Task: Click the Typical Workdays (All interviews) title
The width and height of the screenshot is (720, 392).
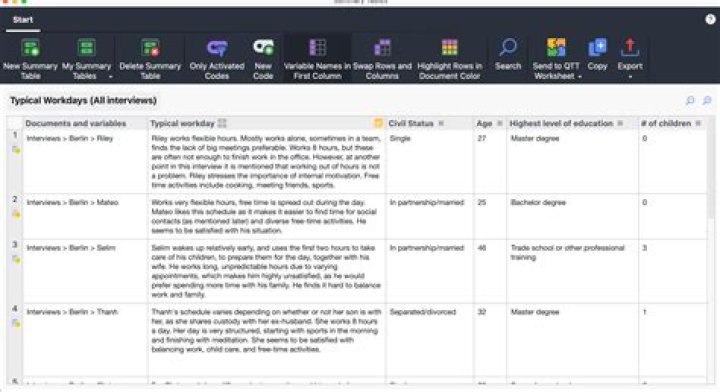Action: [83, 100]
